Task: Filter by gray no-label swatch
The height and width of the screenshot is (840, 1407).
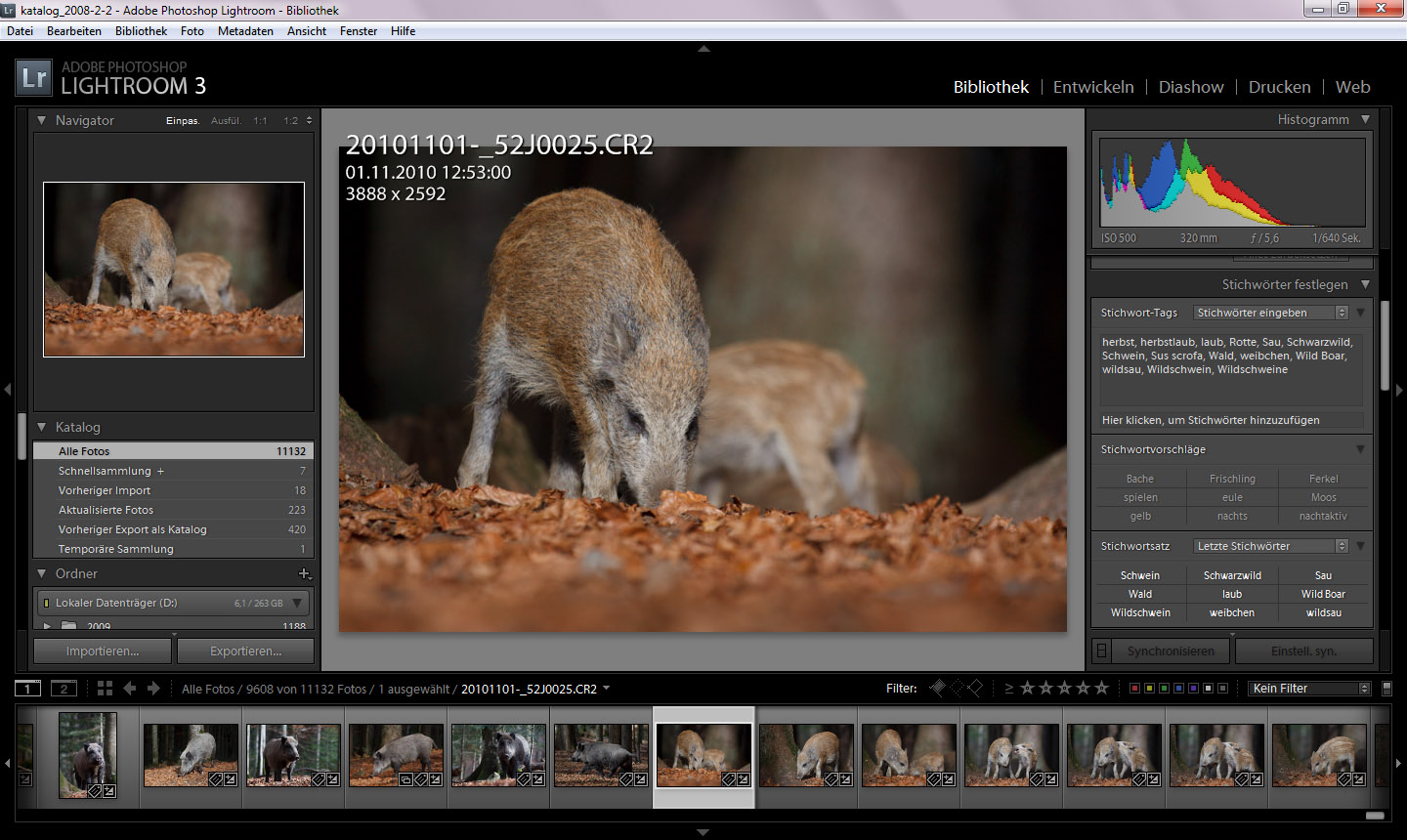Action: click(x=1222, y=689)
